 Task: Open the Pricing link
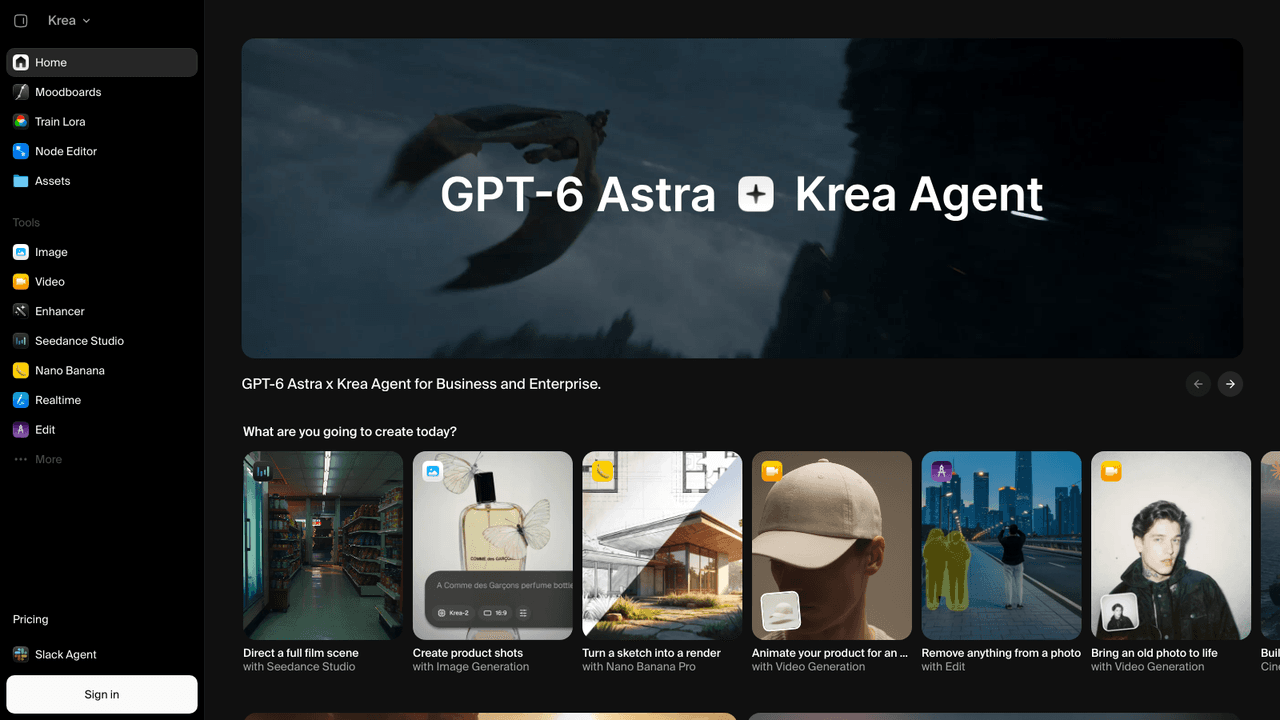[30, 619]
